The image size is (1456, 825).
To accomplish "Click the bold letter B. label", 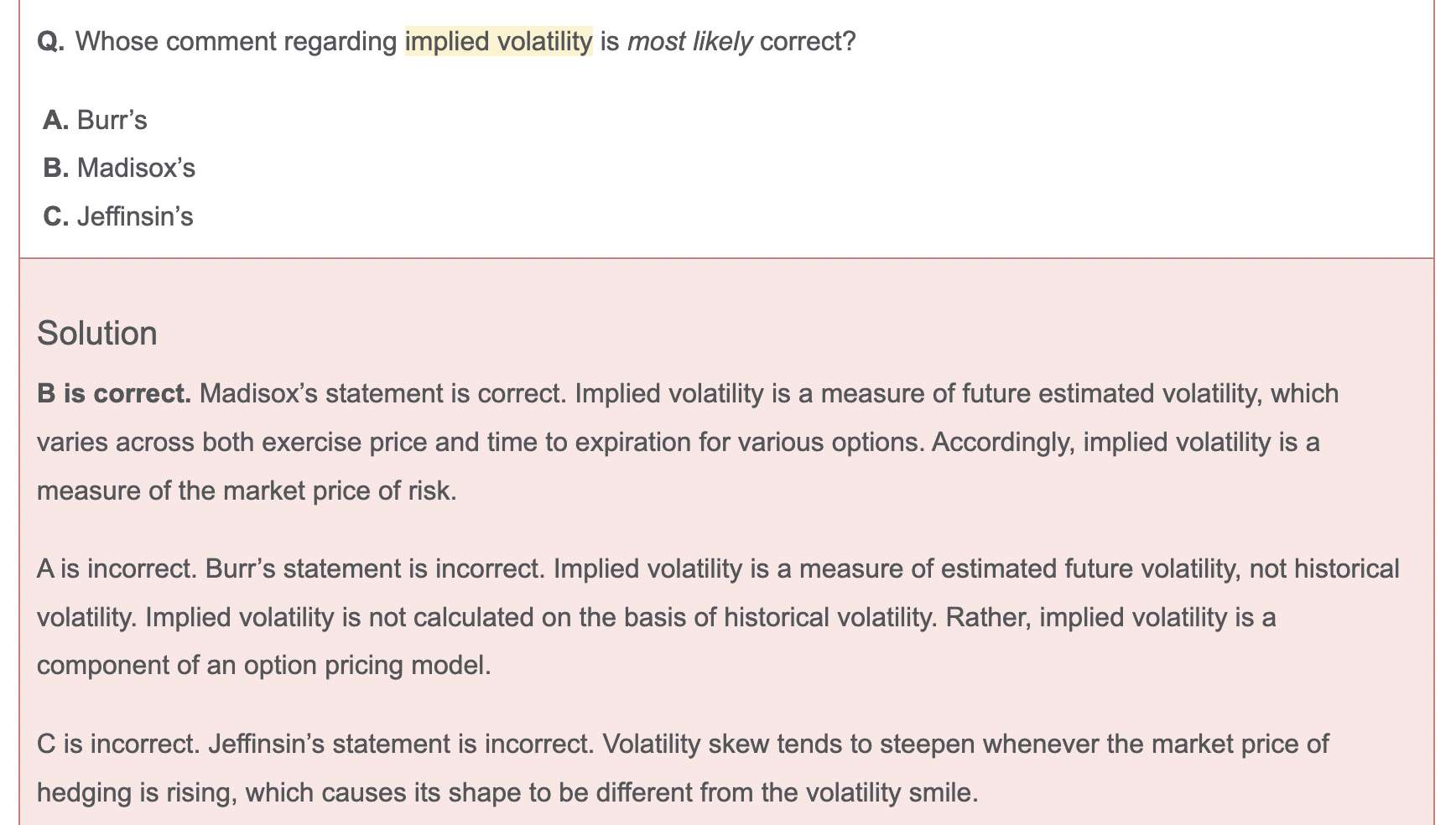I will pyautogui.click(x=56, y=168).
